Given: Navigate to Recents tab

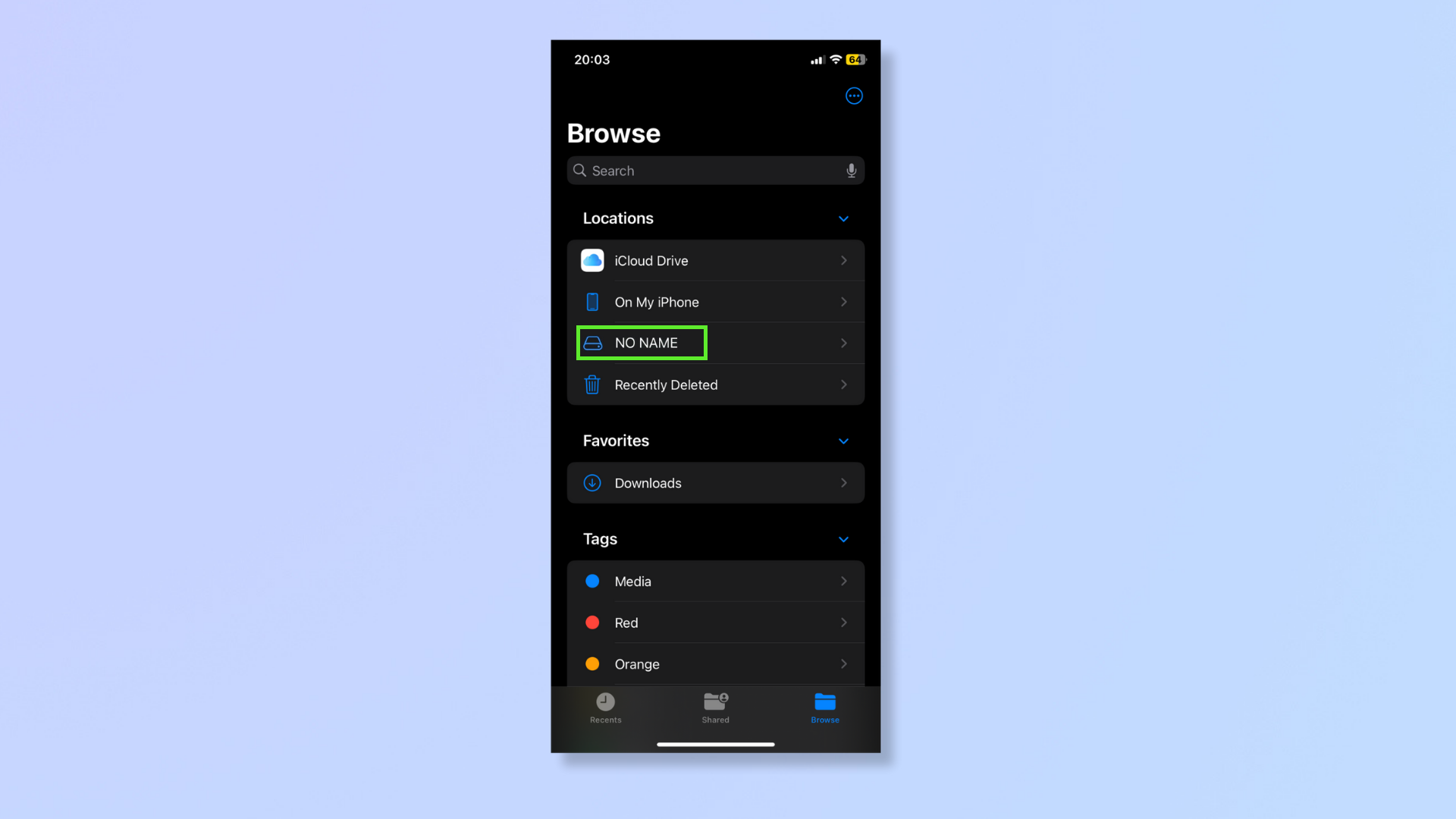Looking at the screenshot, I should click(606, 707).
